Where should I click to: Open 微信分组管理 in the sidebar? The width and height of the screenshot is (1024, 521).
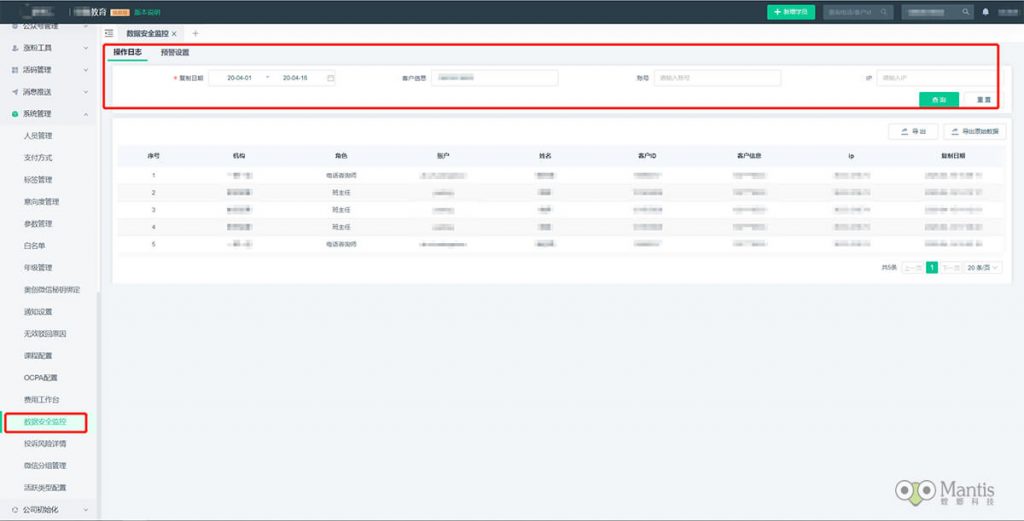click(x=45, y=466)
